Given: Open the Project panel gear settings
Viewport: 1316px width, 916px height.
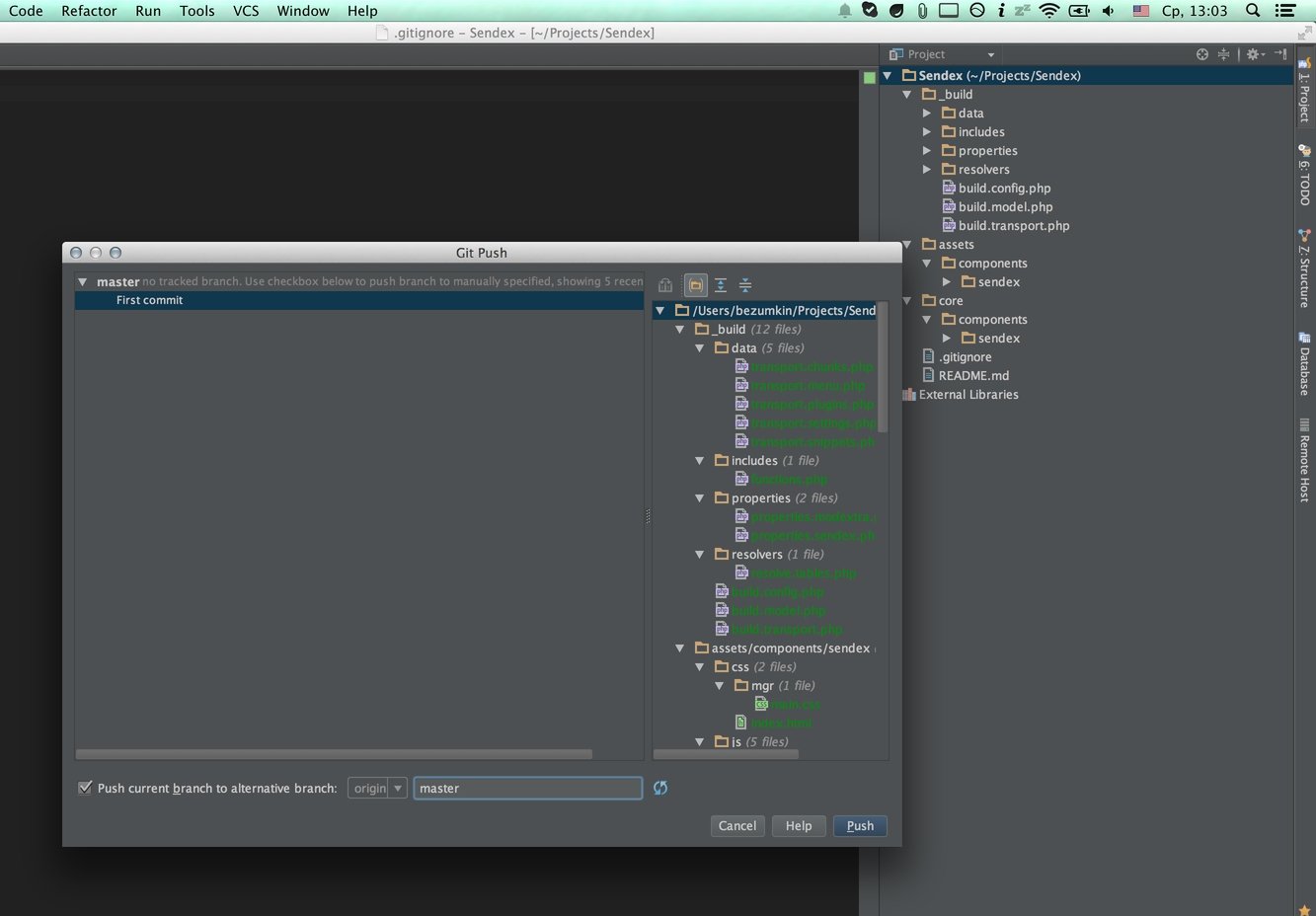Looking at the screenshot, I should pyautogui.click(x=1253, y=54).
